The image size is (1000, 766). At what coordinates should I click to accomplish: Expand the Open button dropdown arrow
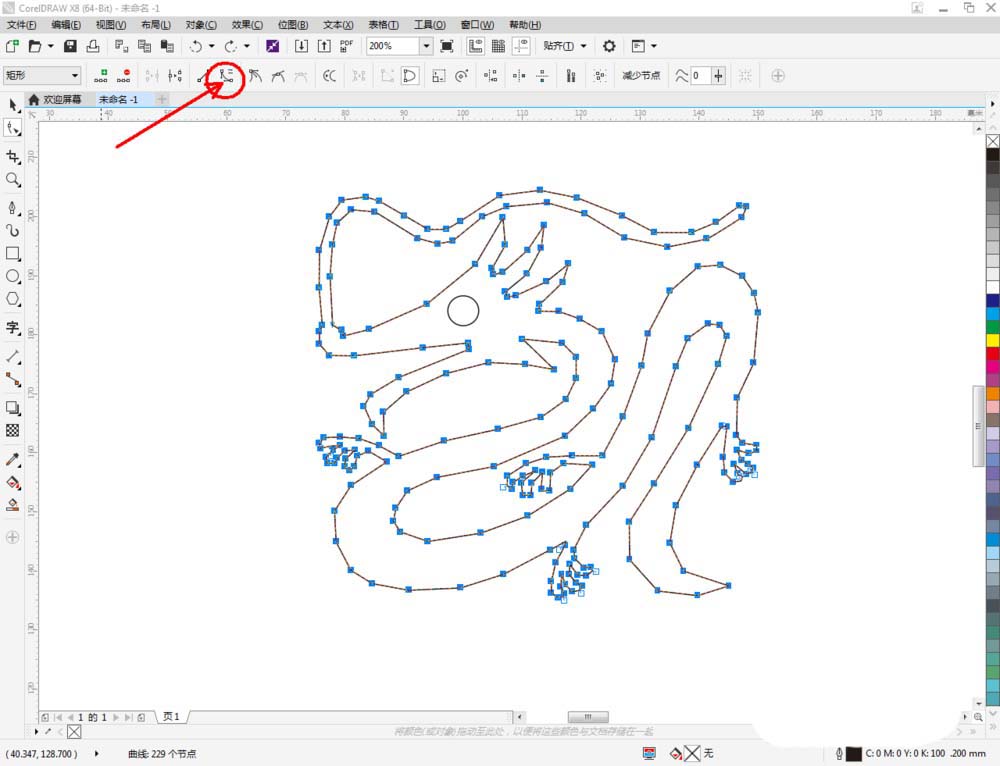(50, 46)
